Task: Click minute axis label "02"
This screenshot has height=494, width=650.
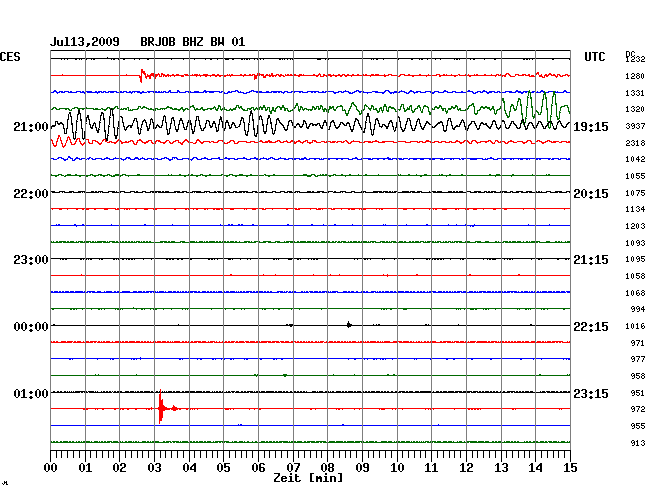Action: click(x=119, y=468)
